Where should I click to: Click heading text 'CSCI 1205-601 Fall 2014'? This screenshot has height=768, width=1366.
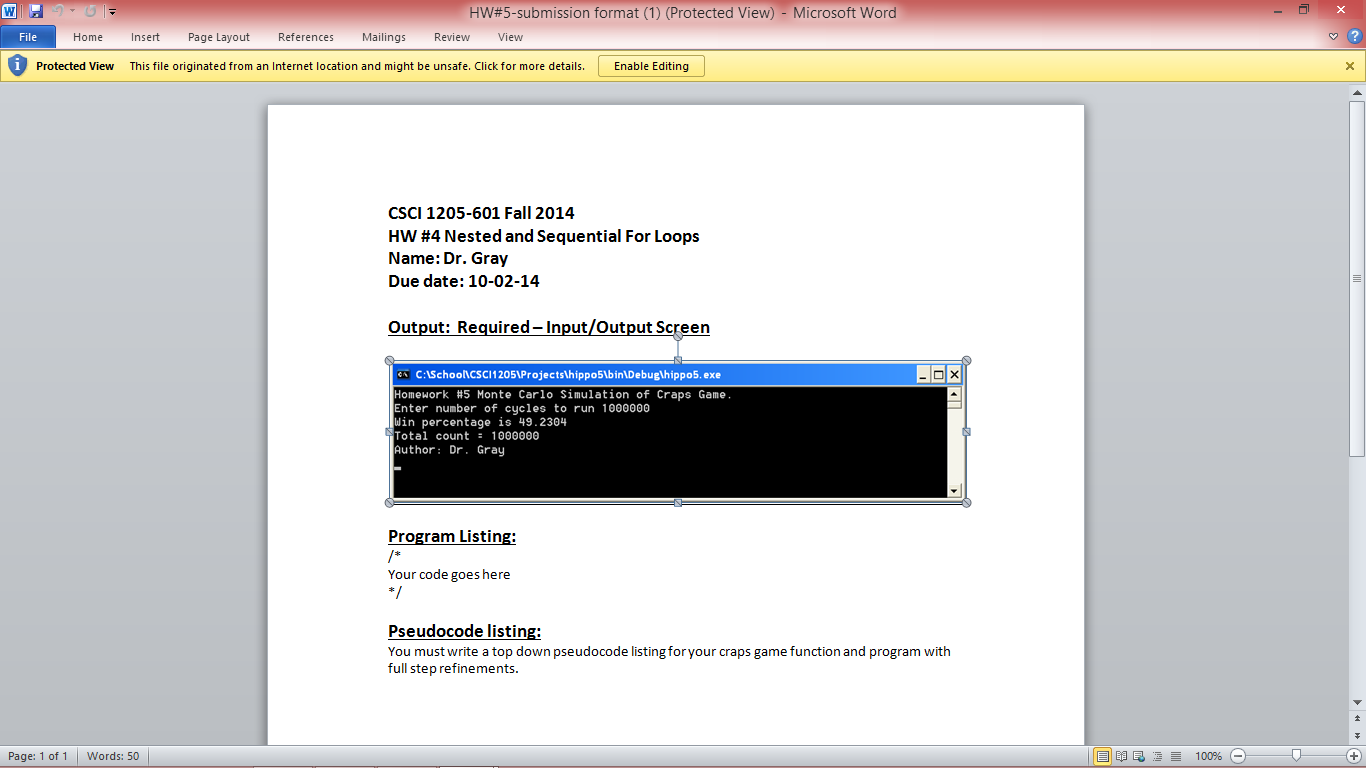point(481,213)
